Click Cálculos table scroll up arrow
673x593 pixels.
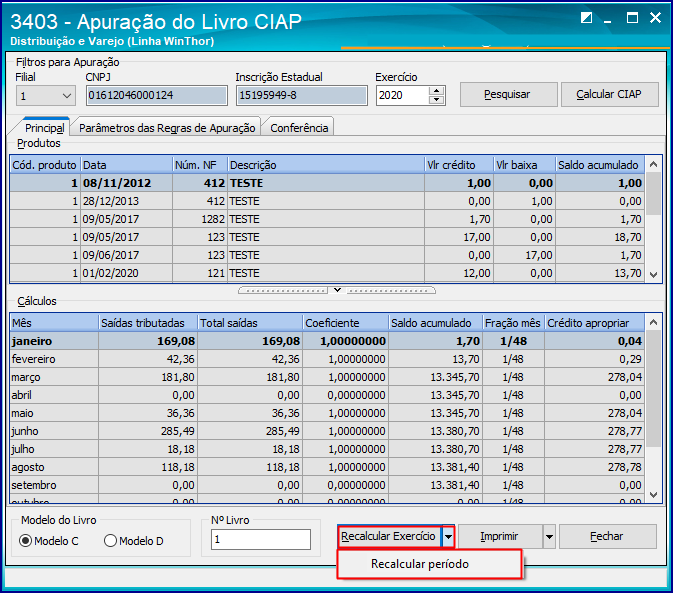[x=653, y=322]
